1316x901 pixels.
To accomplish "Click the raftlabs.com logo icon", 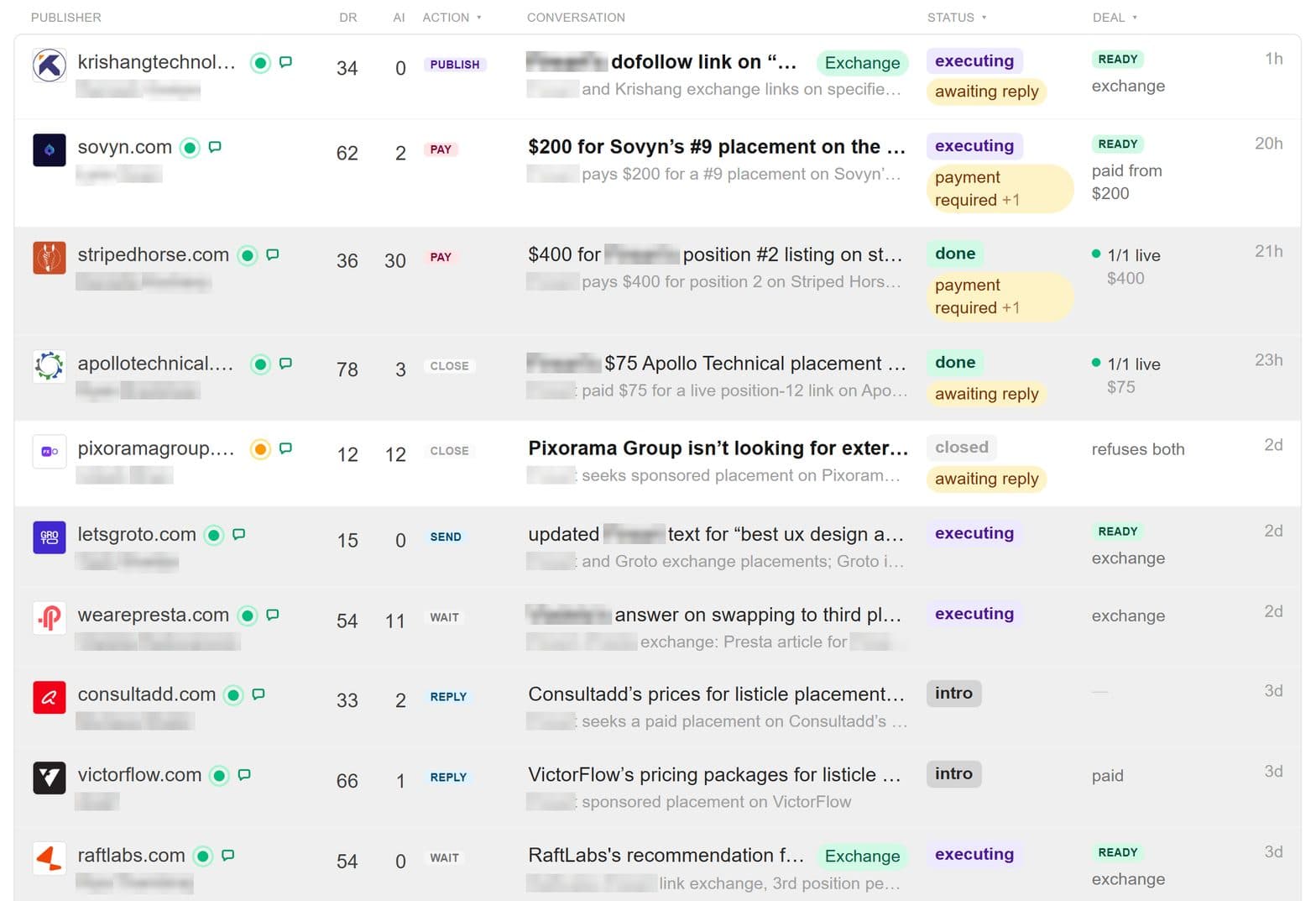I will pos(49,858).
